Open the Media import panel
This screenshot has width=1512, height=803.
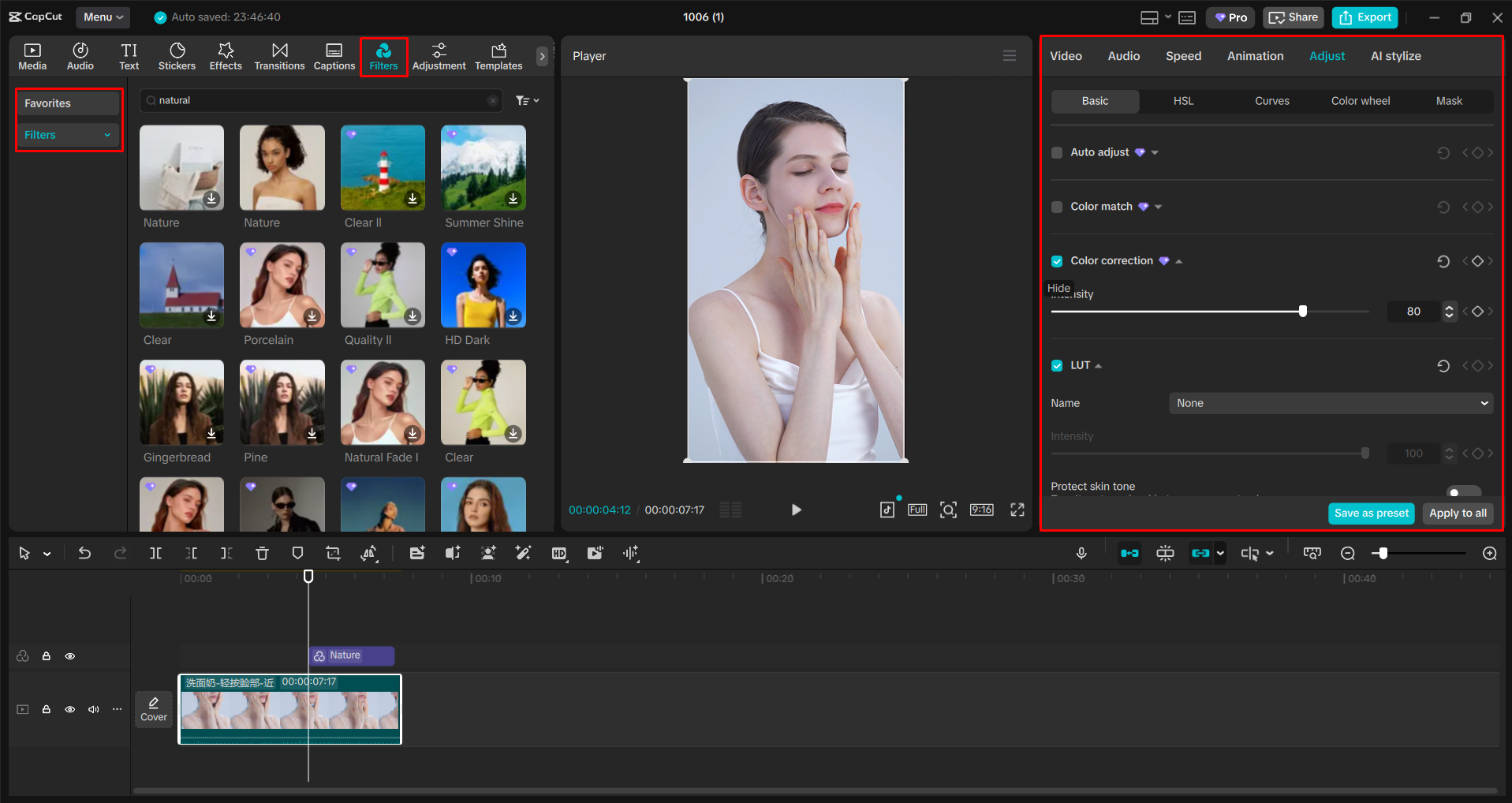[32, 55]
